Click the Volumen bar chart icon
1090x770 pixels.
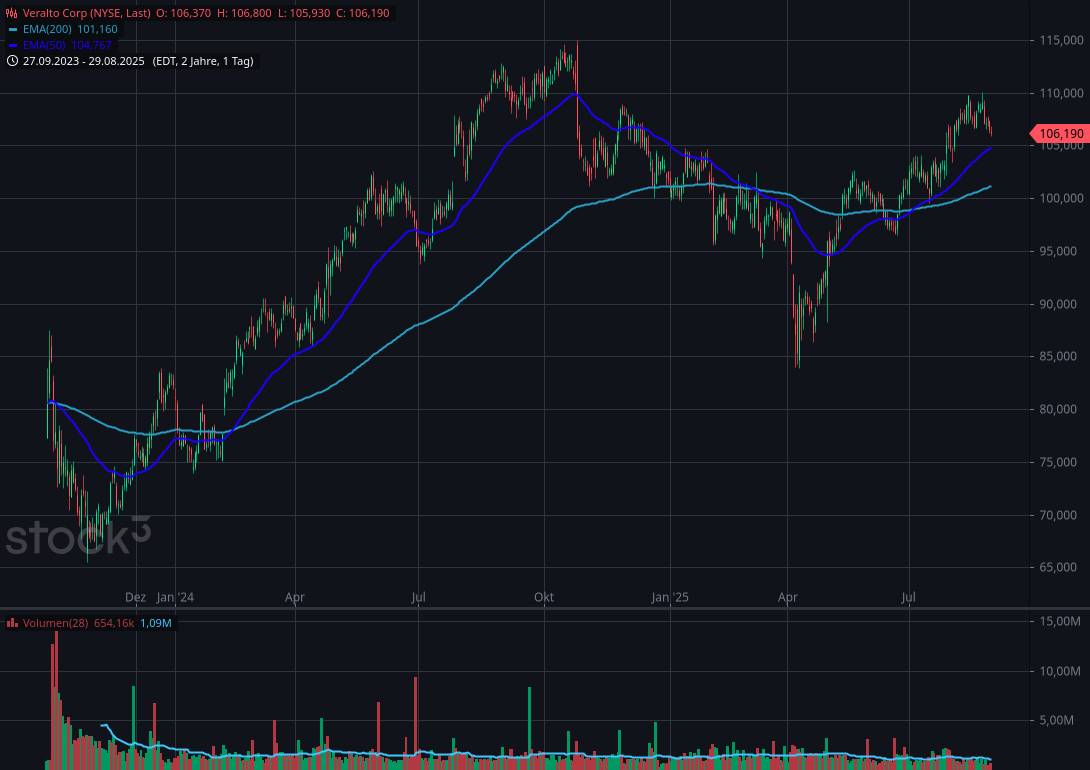[x=12, y=623]
